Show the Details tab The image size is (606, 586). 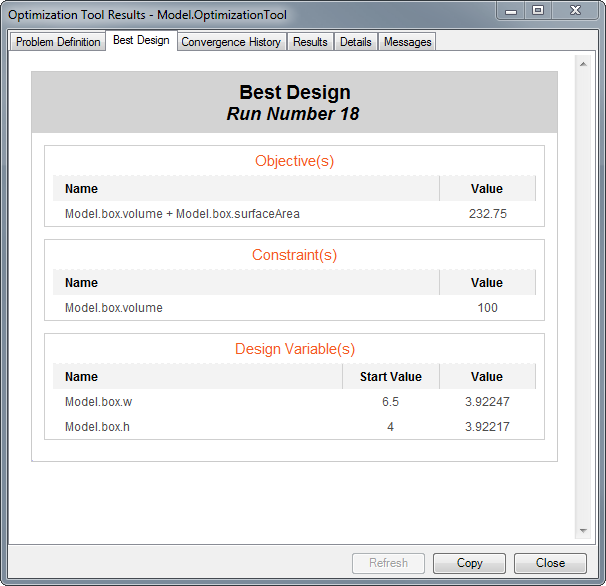click(x=355, y=42)
